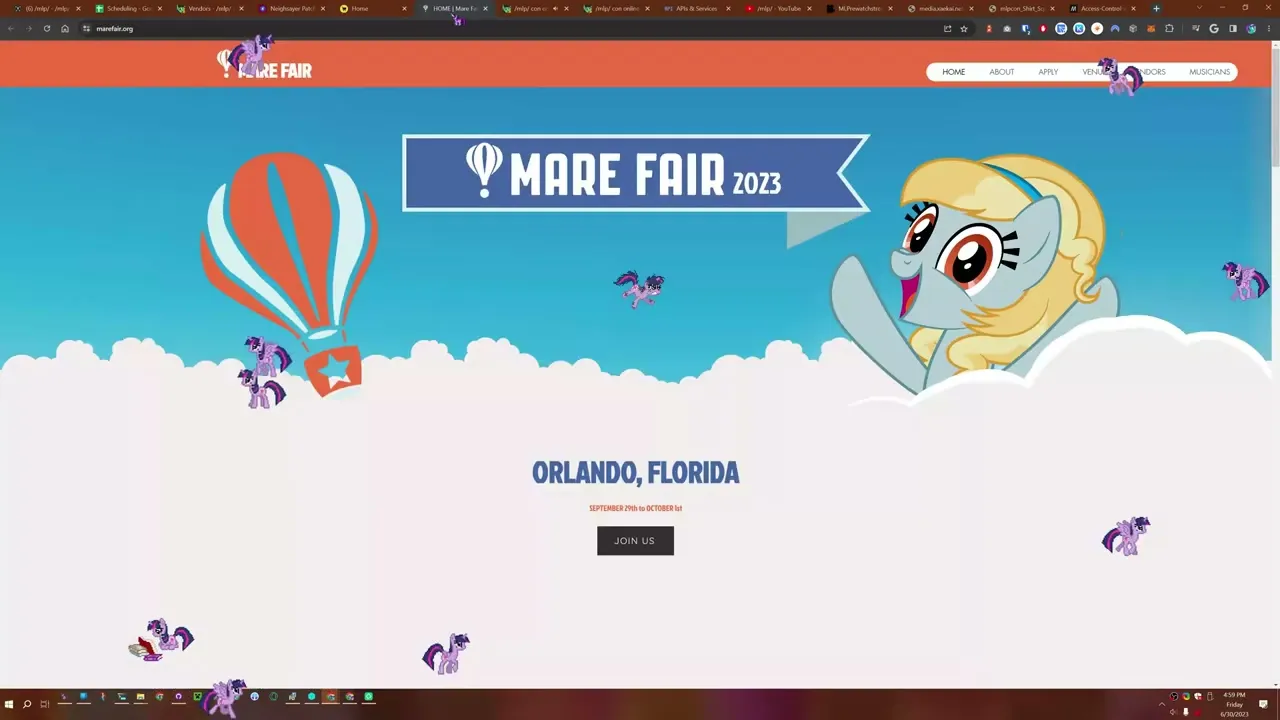Show hidden system tray icons
The image size is (1280, 720).
coord(1162,704)
